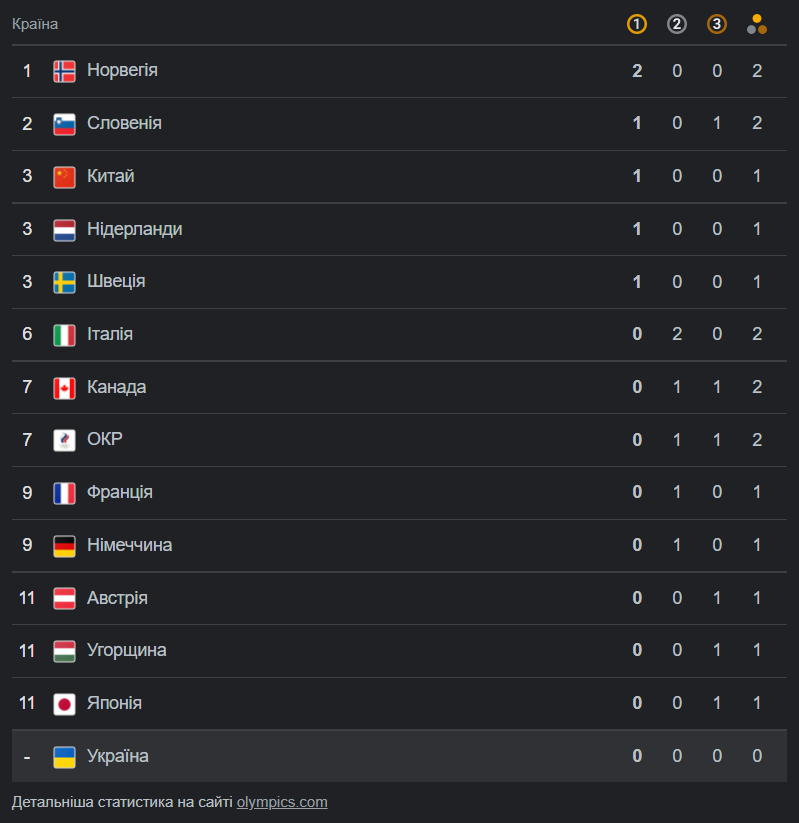Image resolution: width=799 pixels, height=823 pixels.
Task: Click the Canada flag icon
Action: point(64,388)
